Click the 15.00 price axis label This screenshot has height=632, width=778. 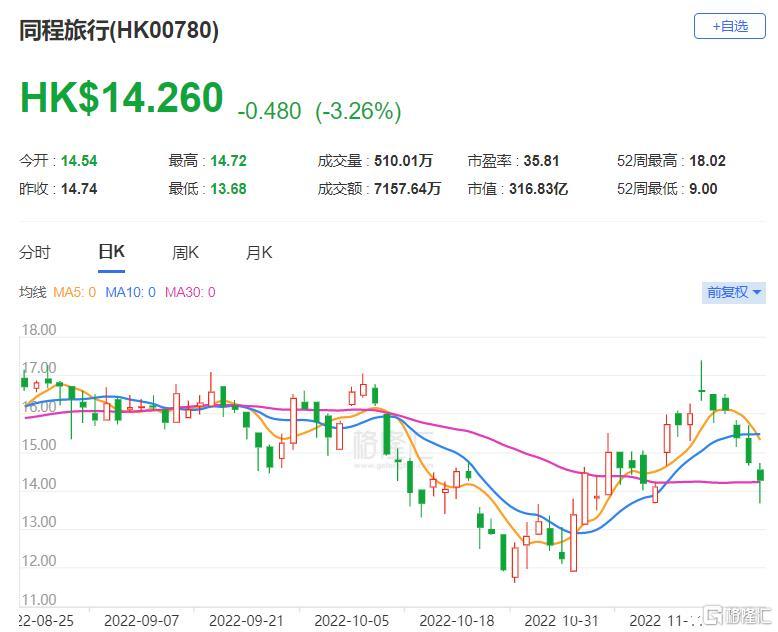click(x=39, y=445)
